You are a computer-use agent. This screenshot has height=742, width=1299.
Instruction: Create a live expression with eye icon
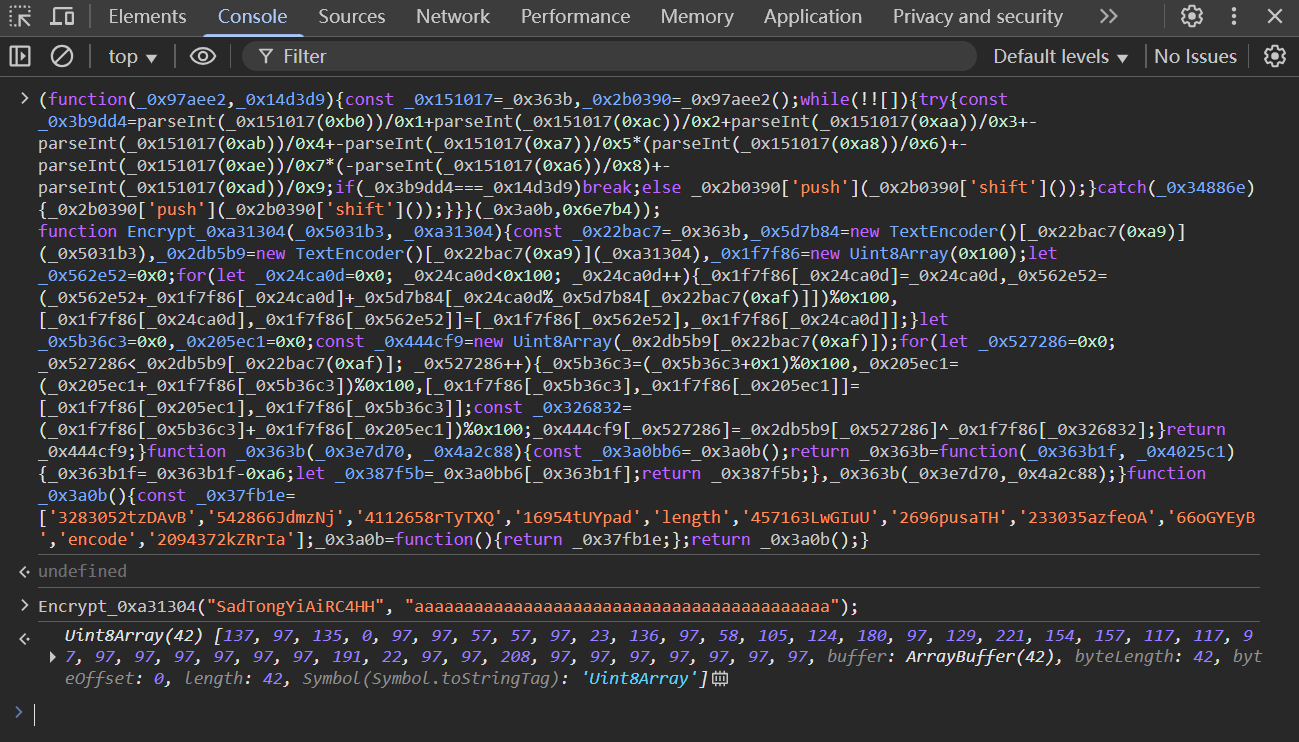click(x=203, y=56)
